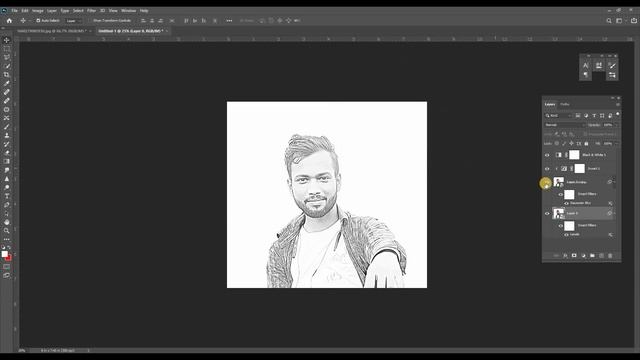Open the Fill value dropdown
The height and width of the screenshot is (360, 640).
click(x=616, y=144)
